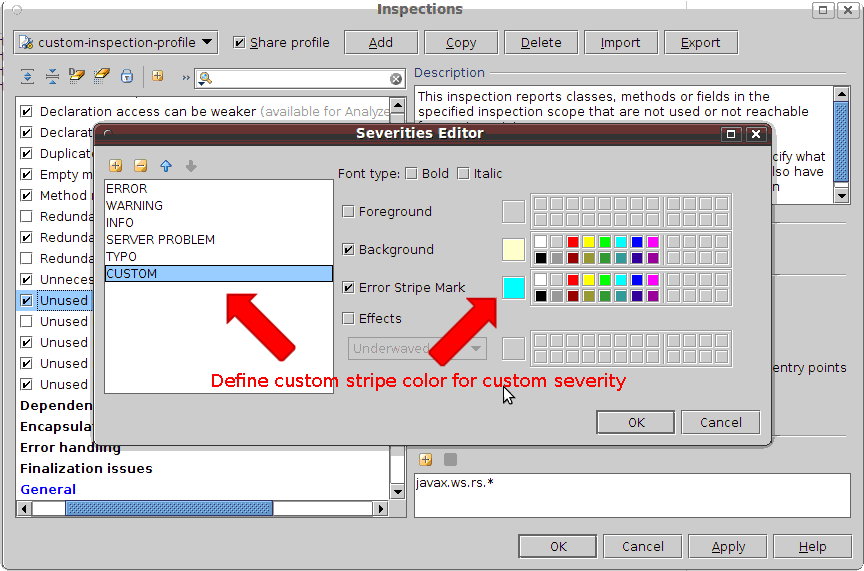The height and width of the screenshot is (571, 864).
Task: Click the Export button
Action: point(700,42)
